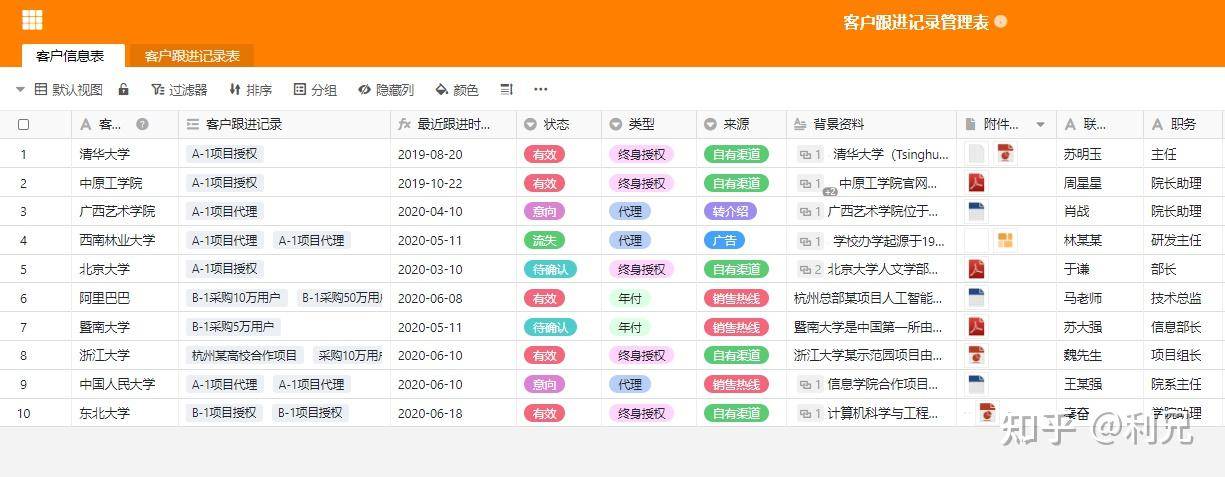Image resolution: width=1225 pixels, height=477 pixels.
Task: Open the B-1采购10万用户 link in 阿里巴巴 row
Action: pyautogui.click(x=238, y=298)
